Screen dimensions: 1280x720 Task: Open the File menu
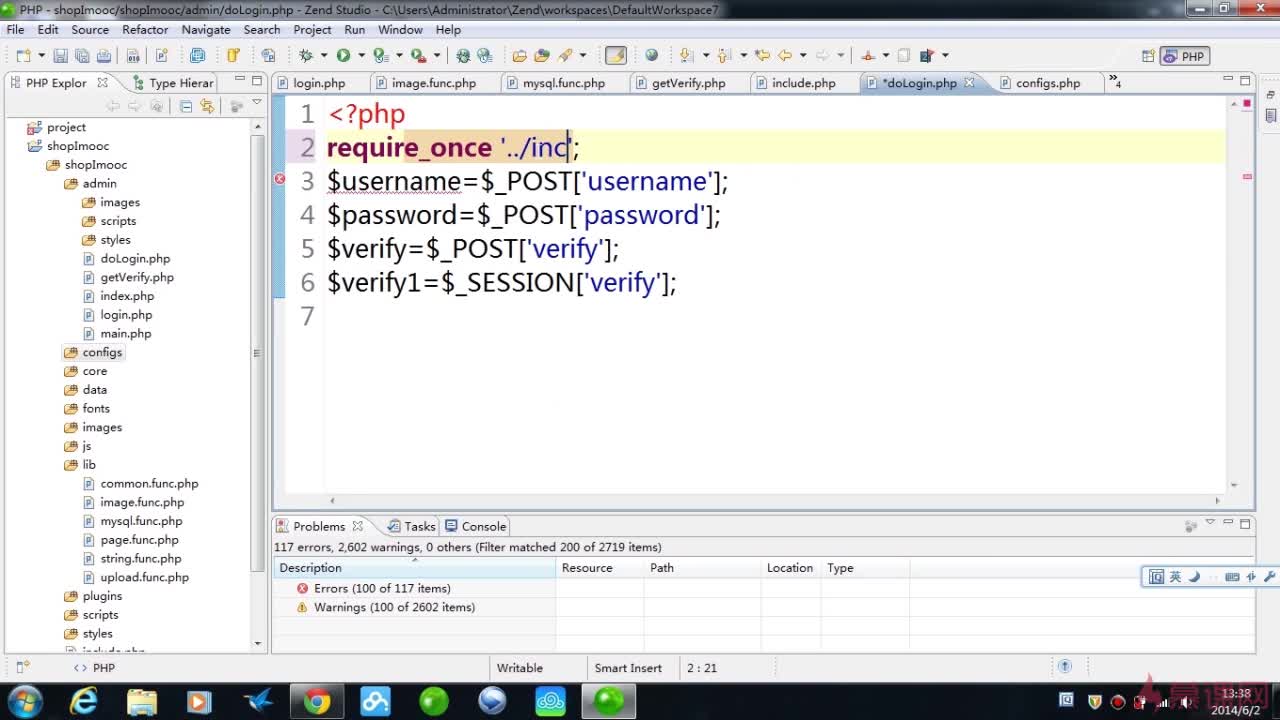click(15, 30)
